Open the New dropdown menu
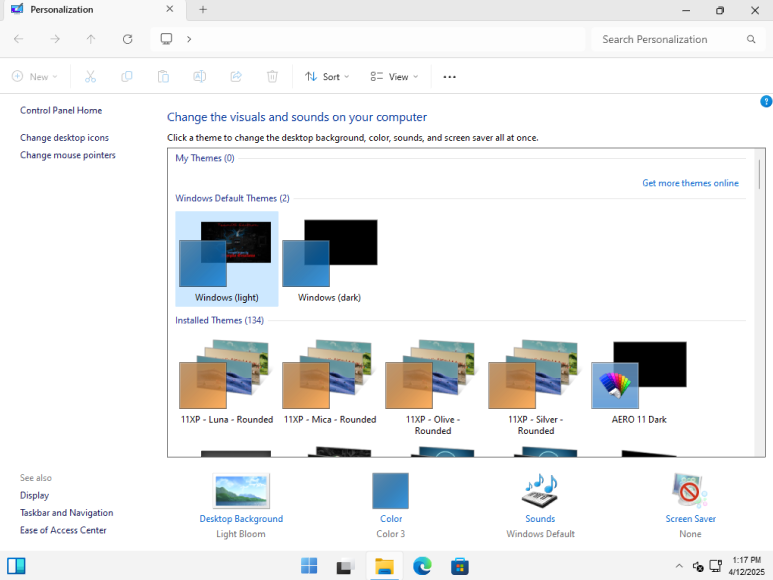773x580 pixels. (x=35, y=76)
